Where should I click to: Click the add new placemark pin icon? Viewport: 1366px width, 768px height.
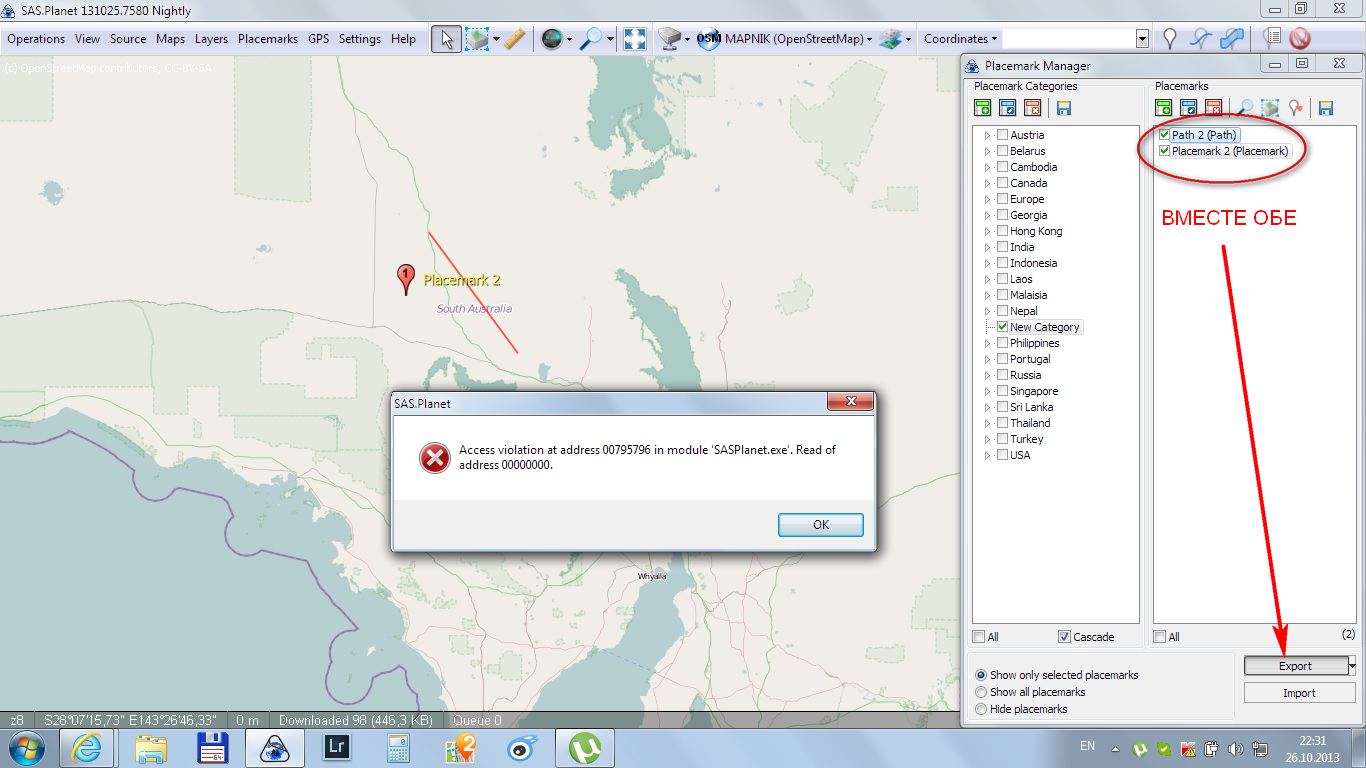tap(1169, 39)
